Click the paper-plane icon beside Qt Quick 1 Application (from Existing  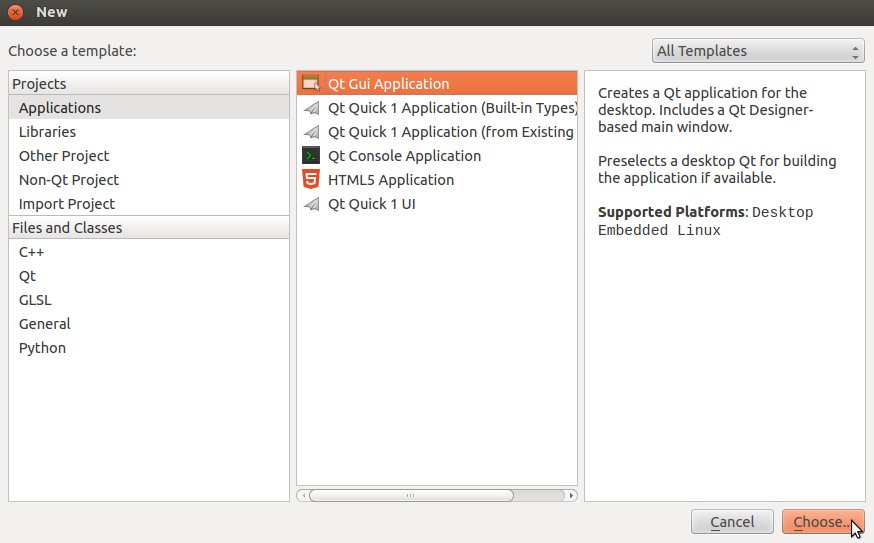pyautogui.click(x=312, y=132)
